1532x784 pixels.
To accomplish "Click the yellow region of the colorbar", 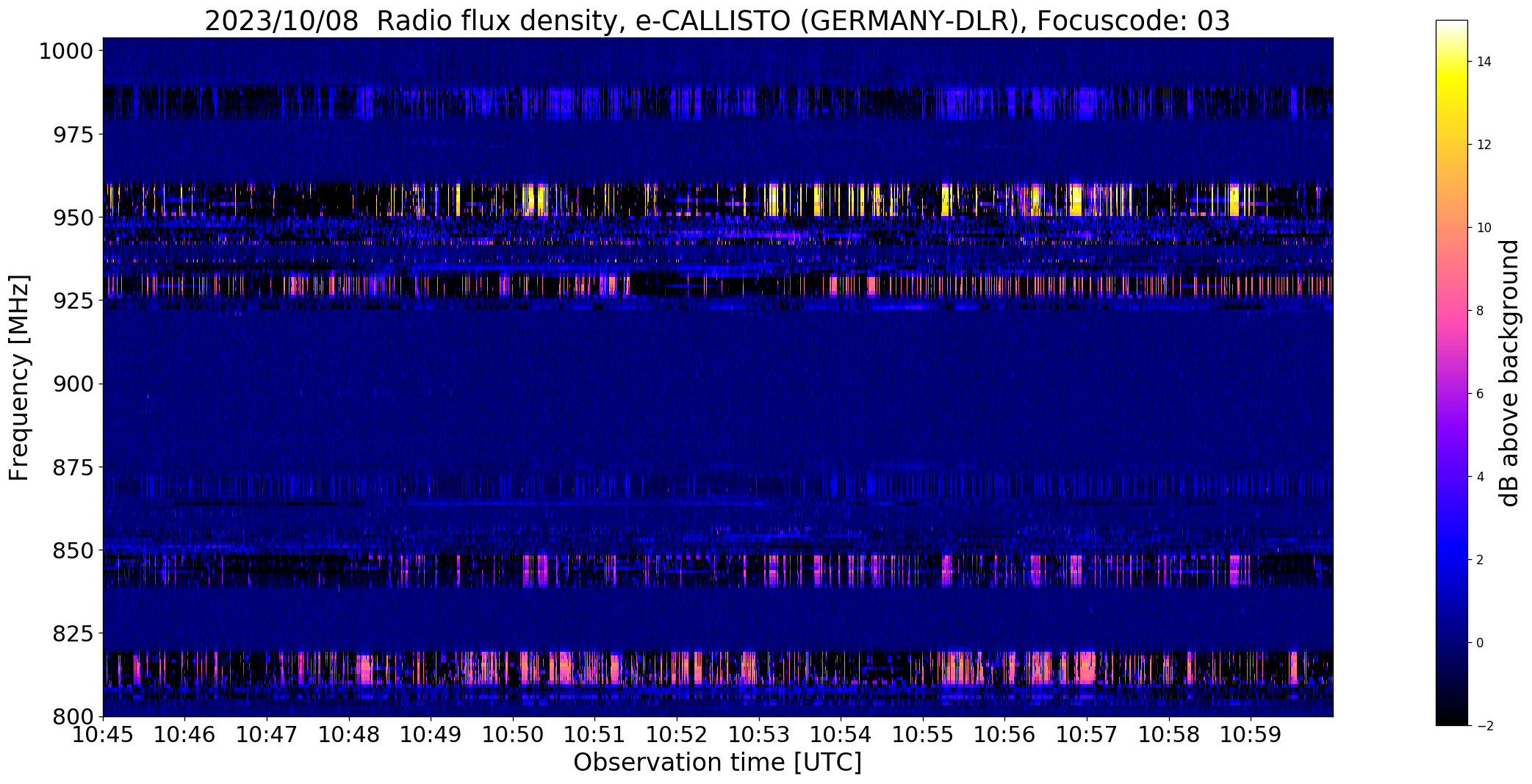I will (x=1451, y=81).
